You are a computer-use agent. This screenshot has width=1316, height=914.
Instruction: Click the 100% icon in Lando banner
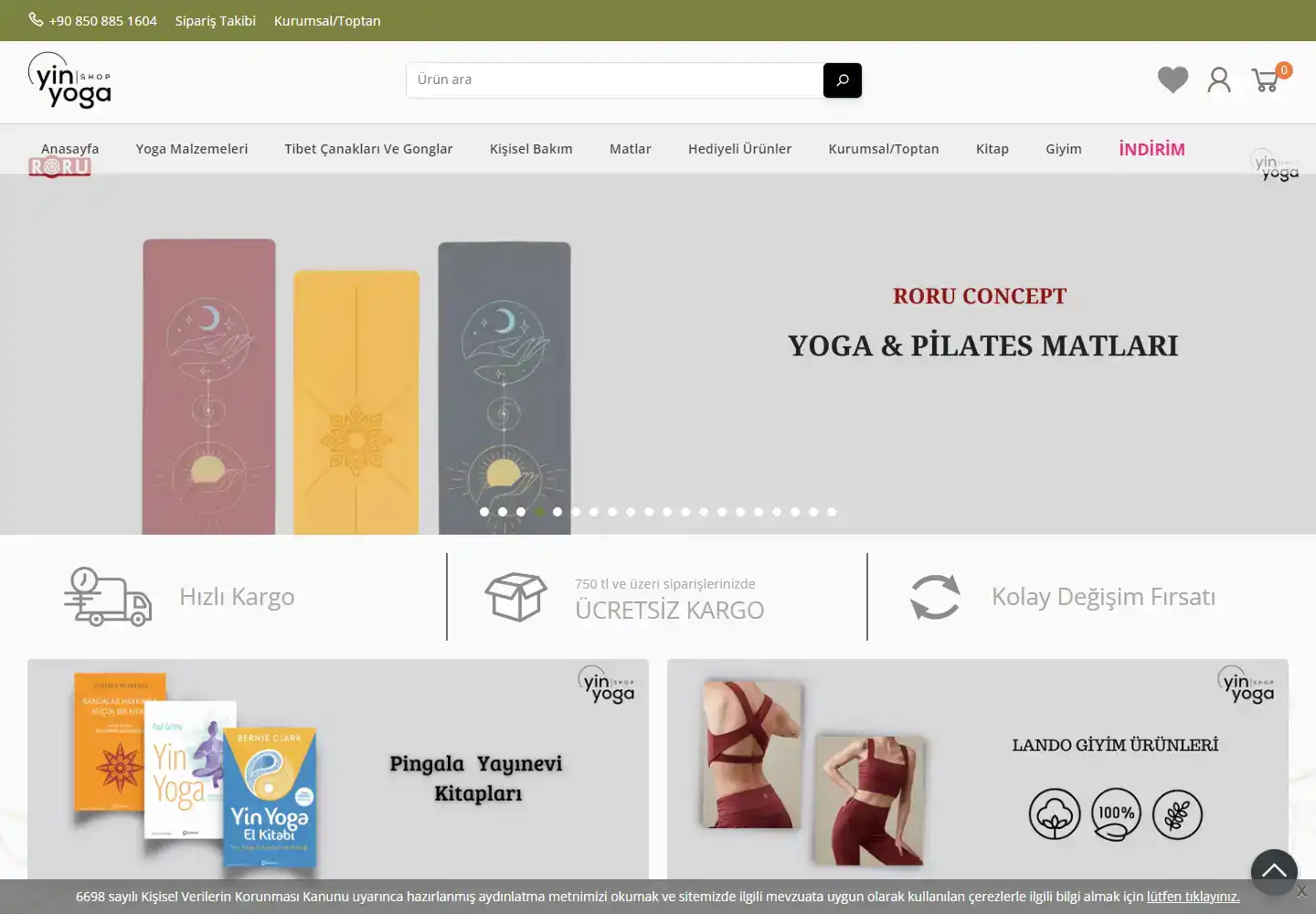click(x=1116, y=814)
